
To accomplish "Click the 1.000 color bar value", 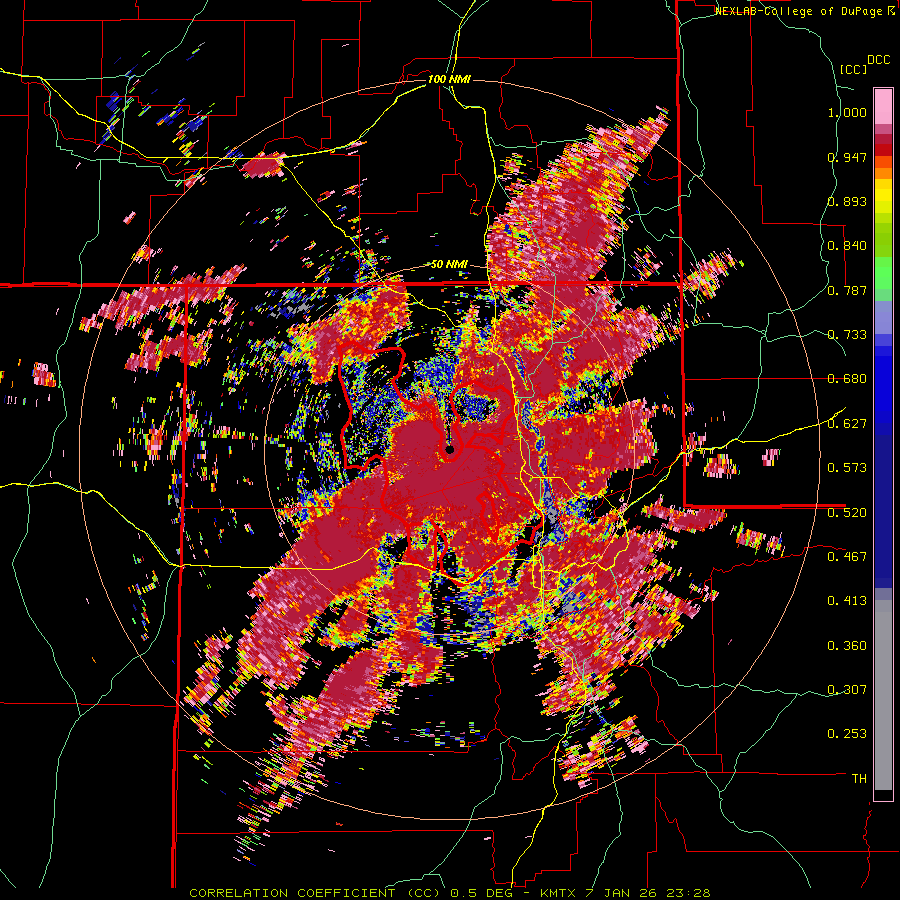I will [847, 112].
